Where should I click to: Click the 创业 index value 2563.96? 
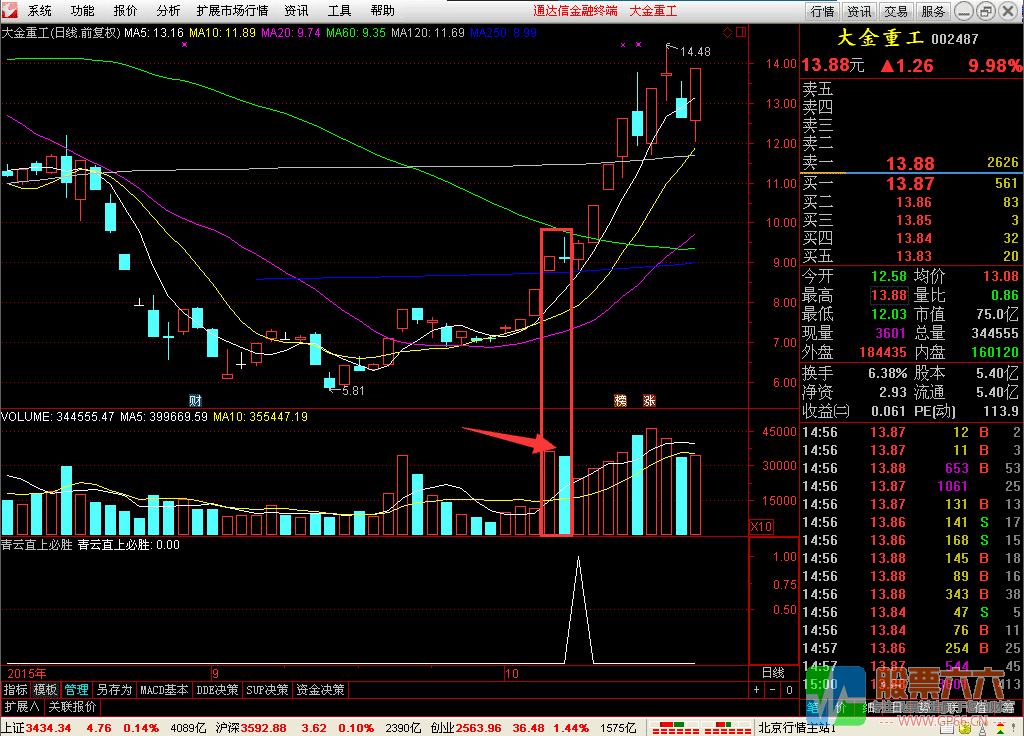click(478, 728)
